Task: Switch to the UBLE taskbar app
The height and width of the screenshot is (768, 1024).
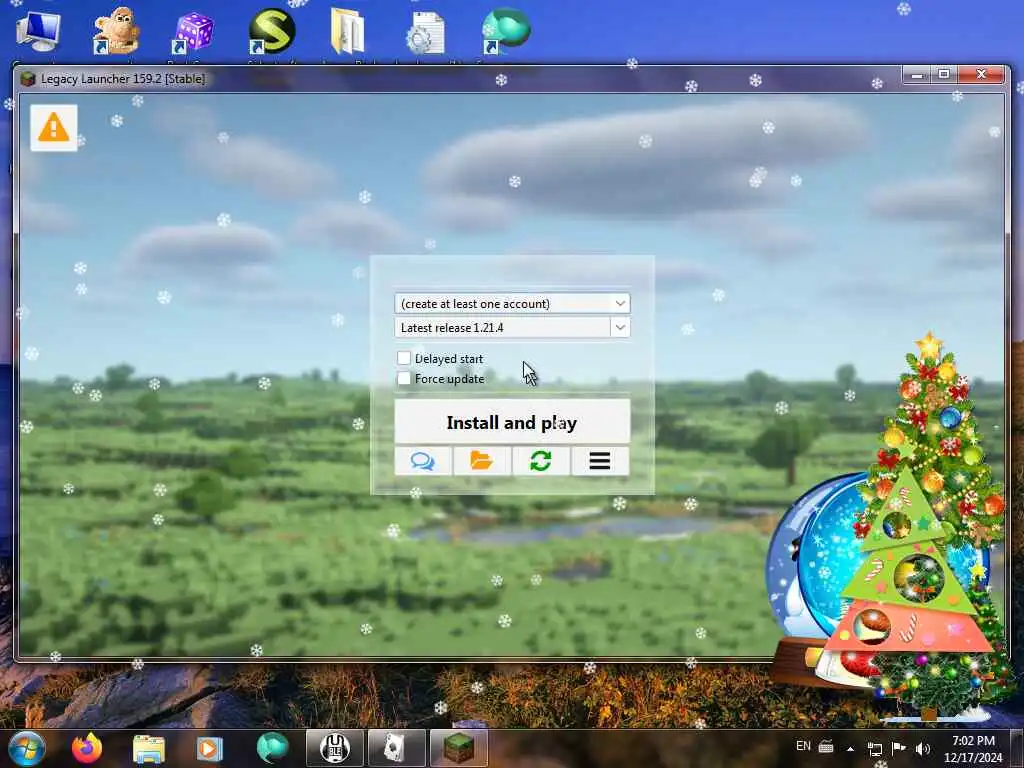Action: click(x=335, y=748)
